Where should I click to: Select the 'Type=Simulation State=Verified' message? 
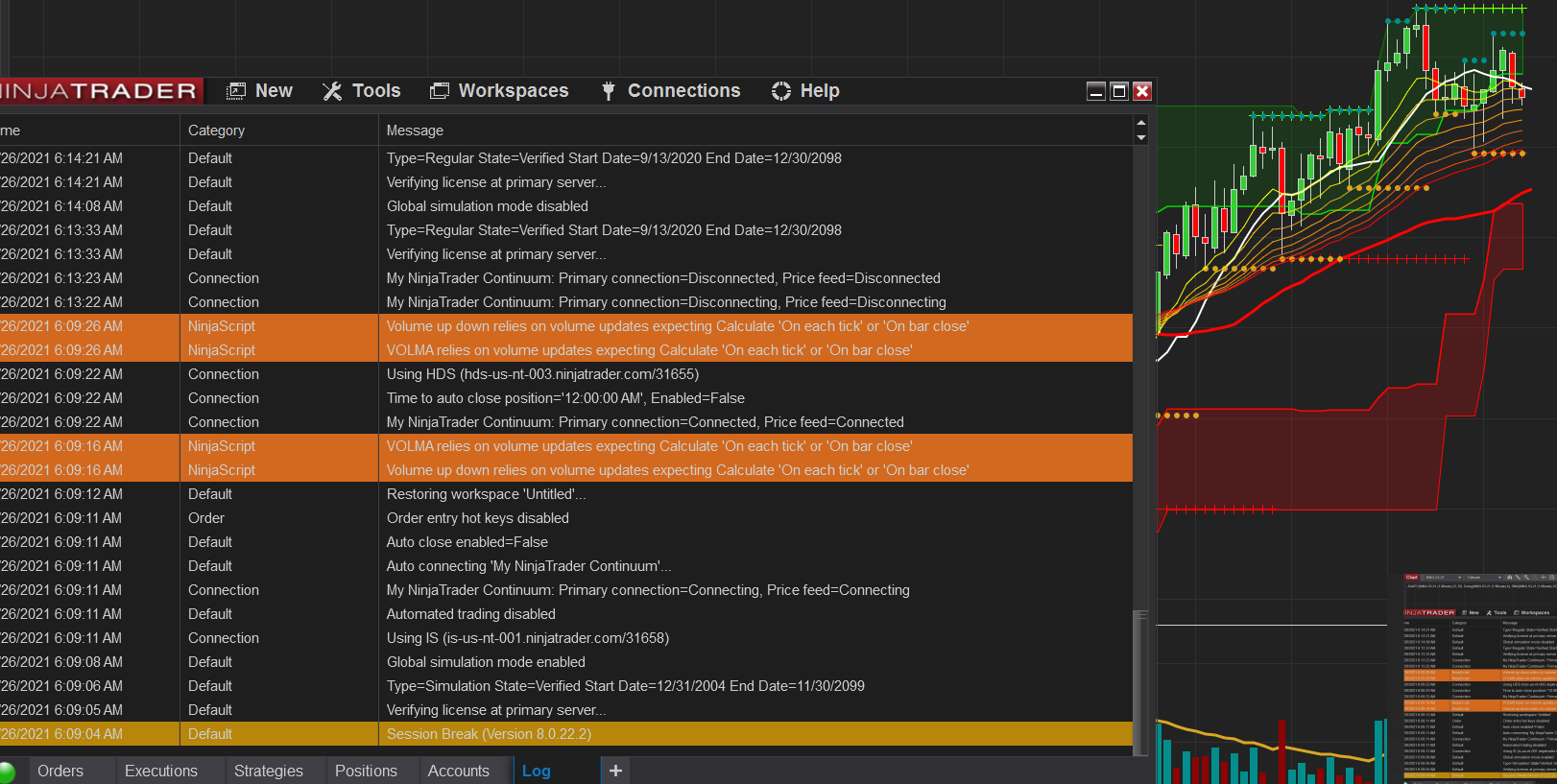(626, 686)
